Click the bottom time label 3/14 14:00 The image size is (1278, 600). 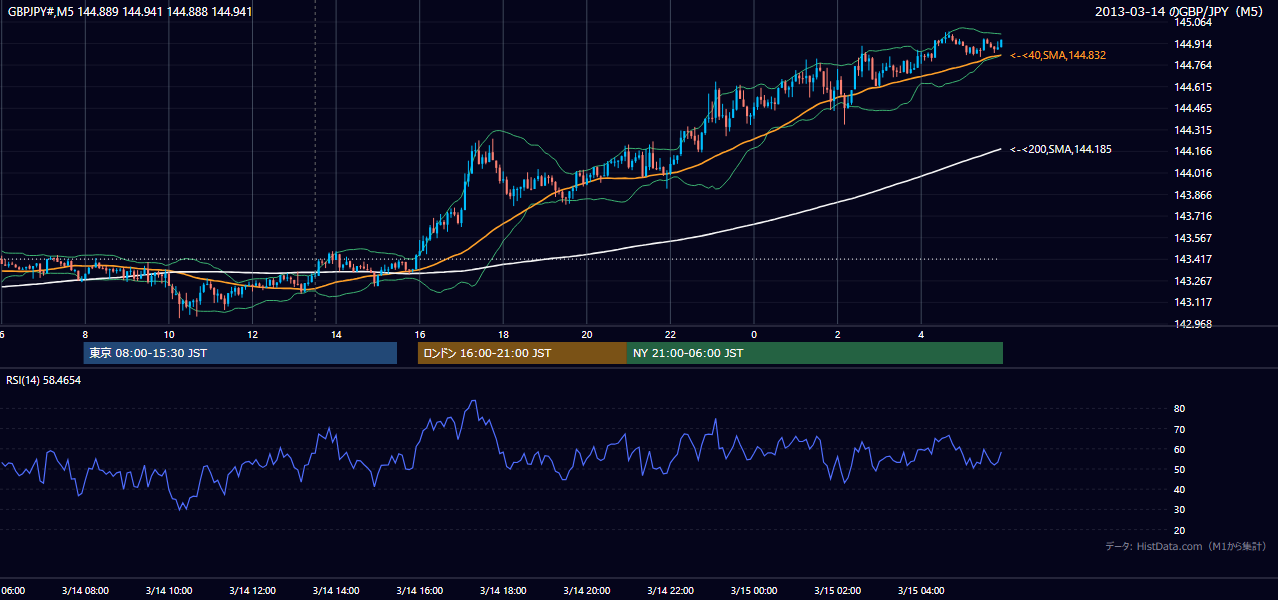[336, 590]
